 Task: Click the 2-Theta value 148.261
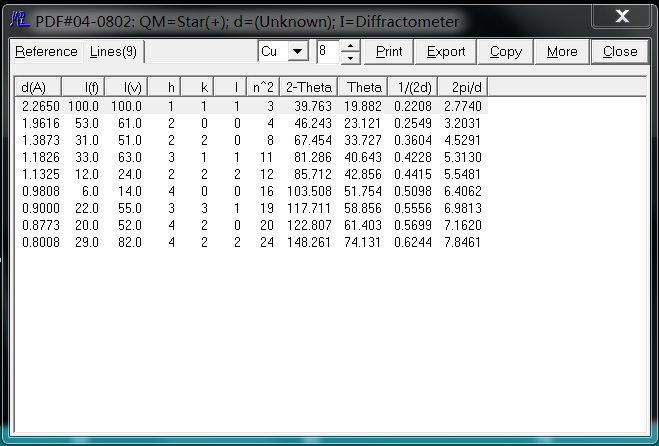(x=309, y=243)
